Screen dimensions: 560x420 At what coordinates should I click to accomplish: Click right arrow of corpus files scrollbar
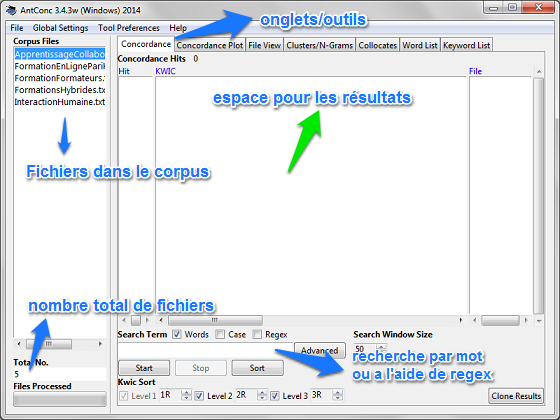[100, 344]
